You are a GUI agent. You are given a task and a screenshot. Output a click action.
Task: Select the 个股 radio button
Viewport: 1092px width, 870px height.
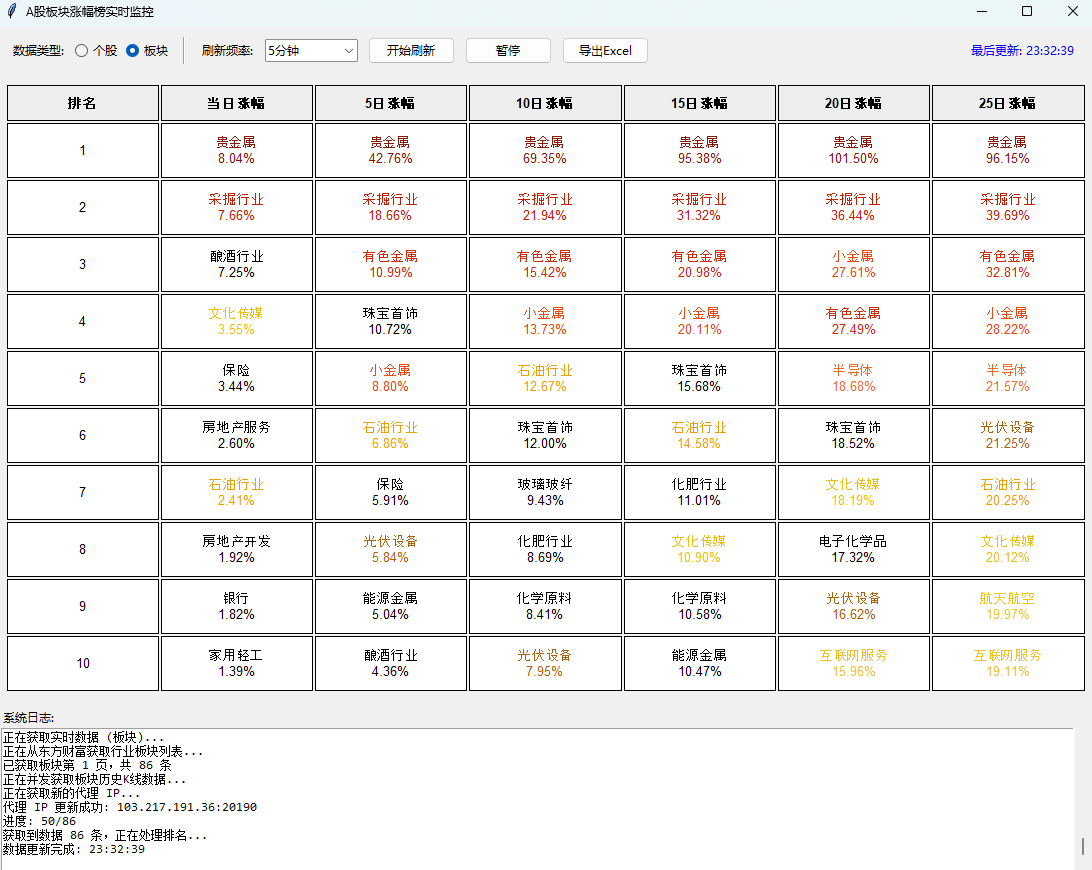coord(82,51)
